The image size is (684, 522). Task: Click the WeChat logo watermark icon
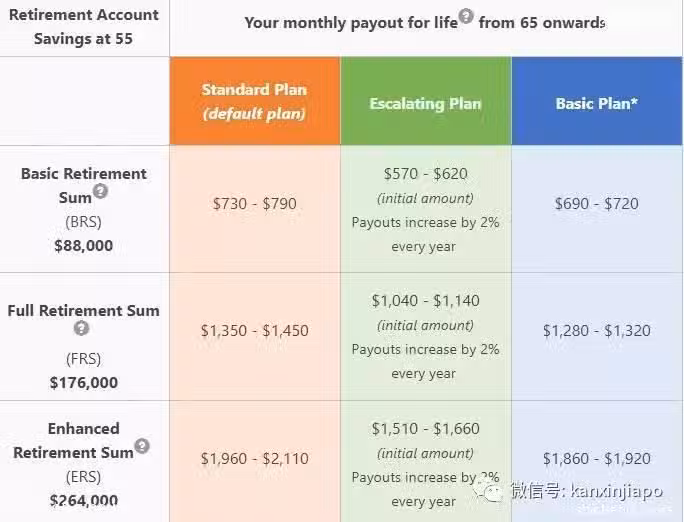[x=489, y=491]
